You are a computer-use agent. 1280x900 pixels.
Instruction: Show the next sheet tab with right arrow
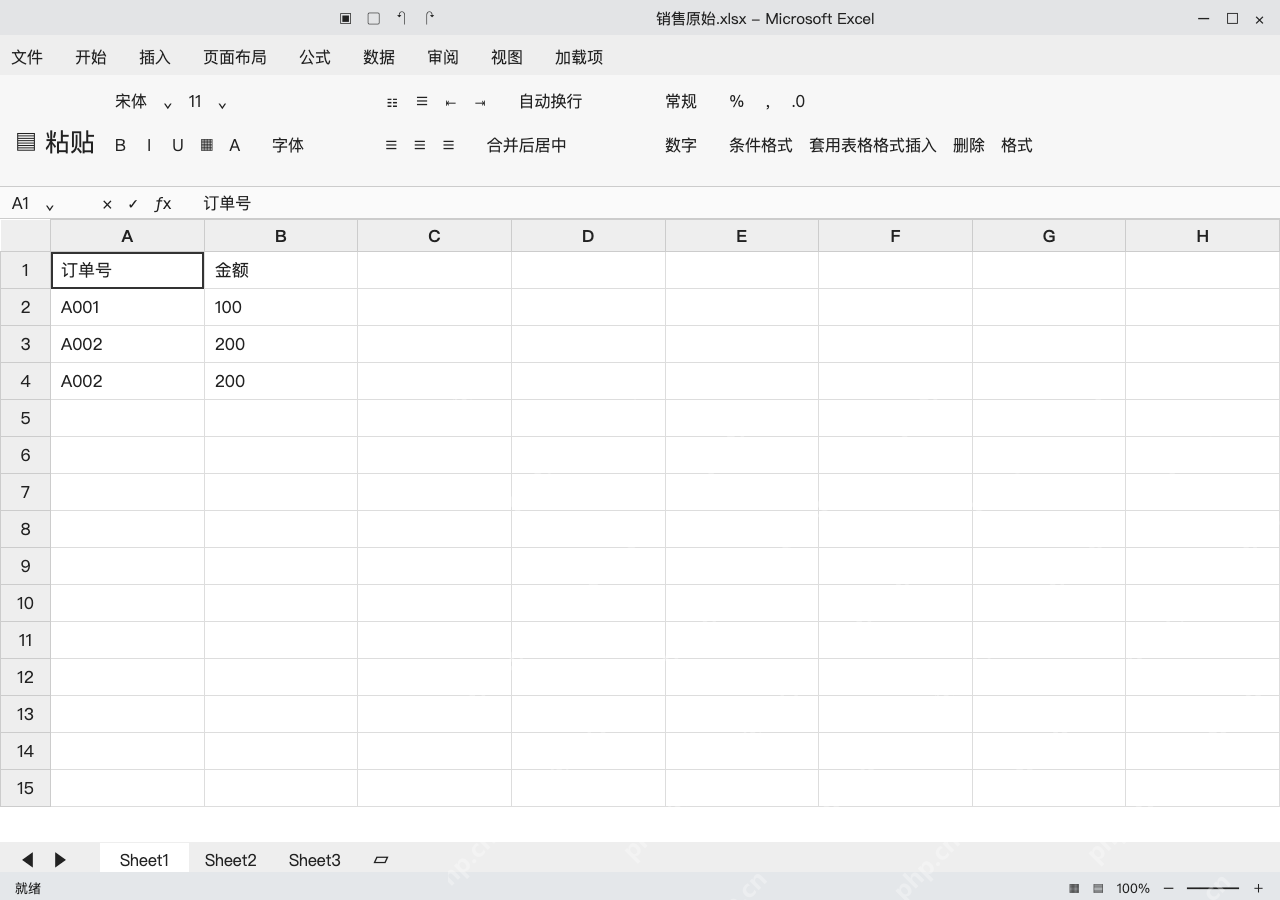60,860
